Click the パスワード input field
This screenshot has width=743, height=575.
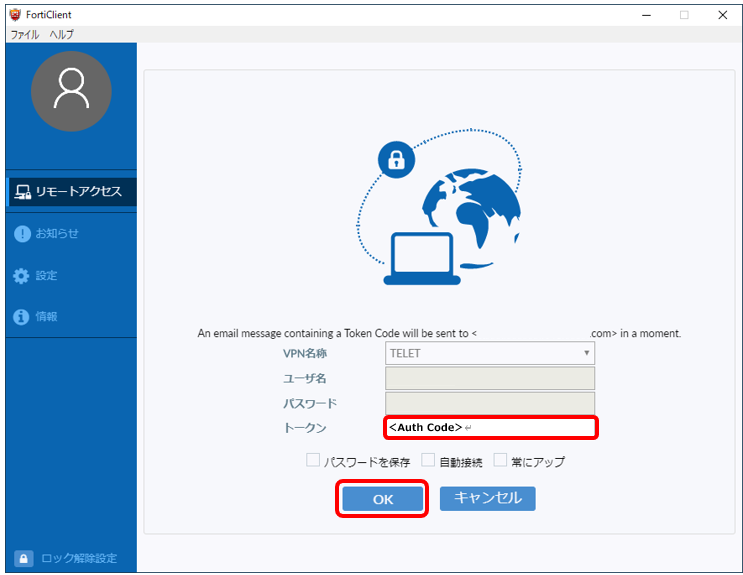[x=489, y=403]
